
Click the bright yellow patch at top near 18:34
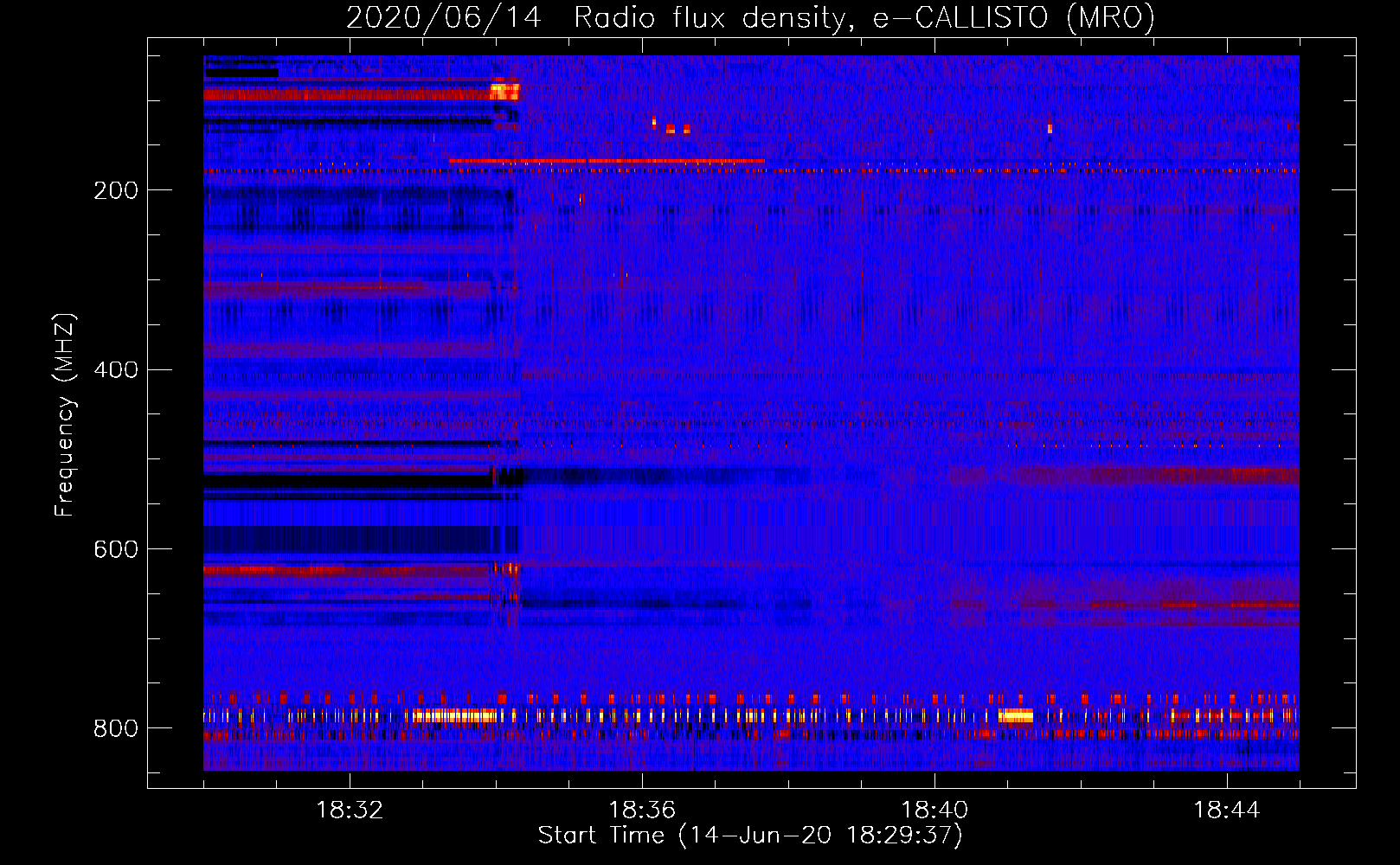coord(504,91)
